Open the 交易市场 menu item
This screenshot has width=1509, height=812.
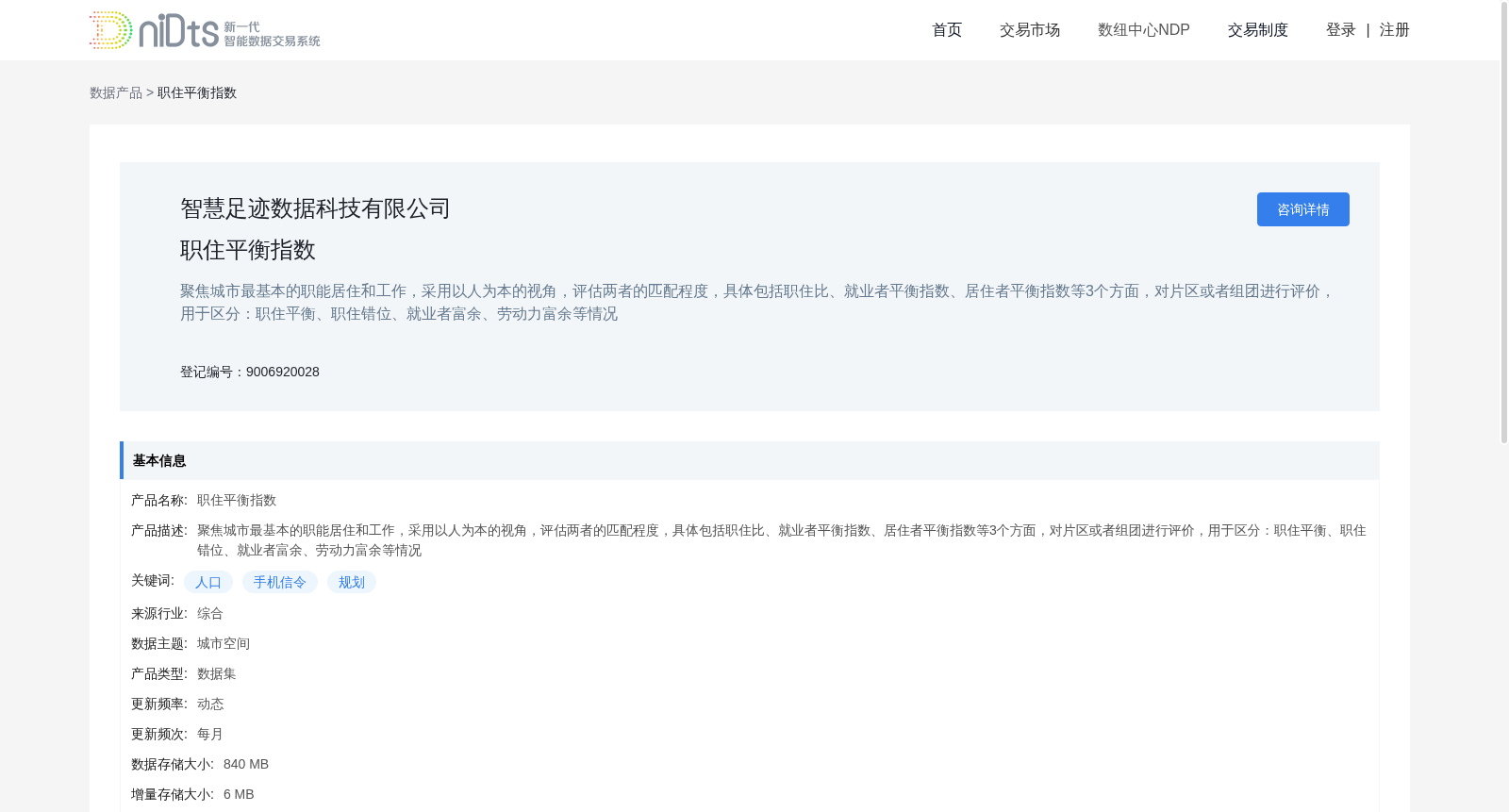(1030, 30)
